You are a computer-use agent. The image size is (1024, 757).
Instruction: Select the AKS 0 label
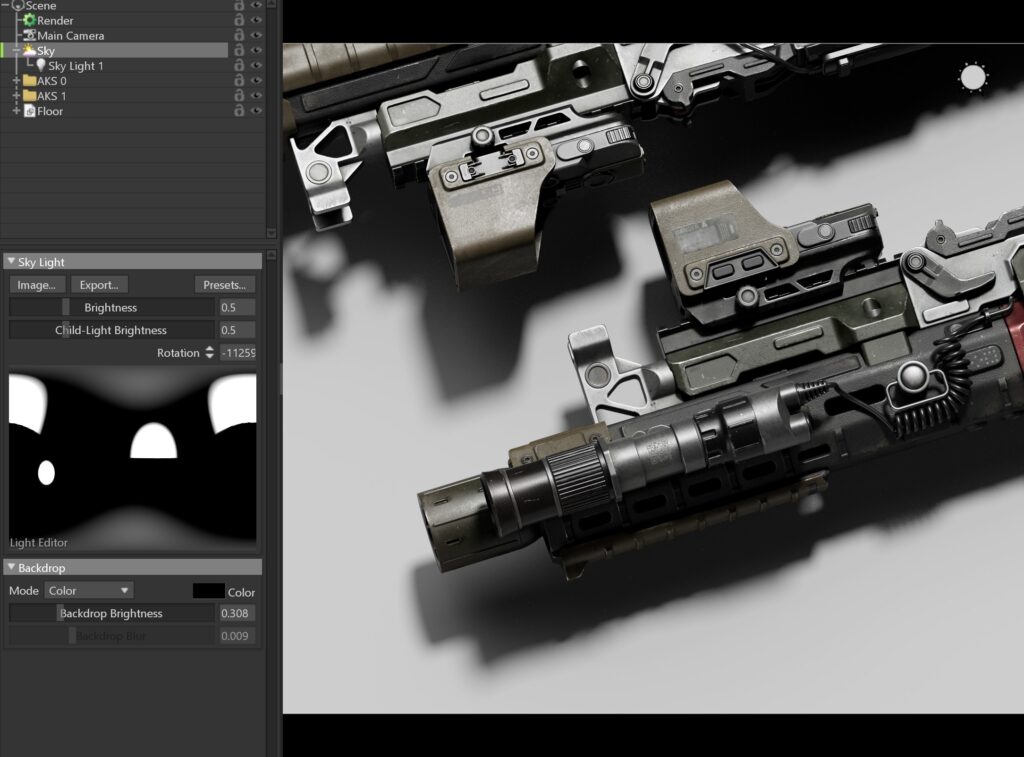[x=52, y=81]
